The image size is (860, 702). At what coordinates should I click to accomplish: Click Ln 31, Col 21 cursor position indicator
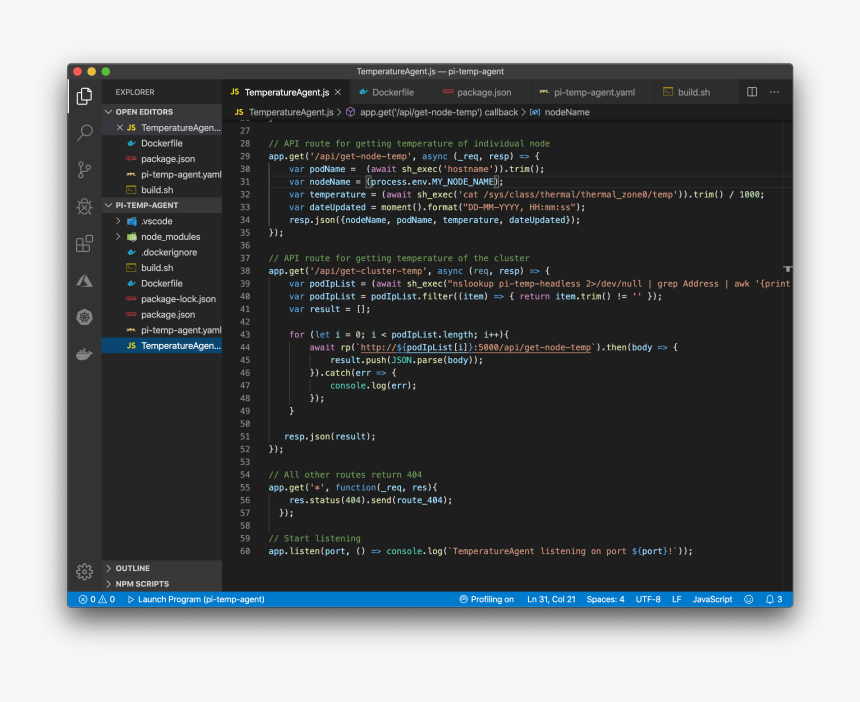pyautogui.click(x=551, y=599)
